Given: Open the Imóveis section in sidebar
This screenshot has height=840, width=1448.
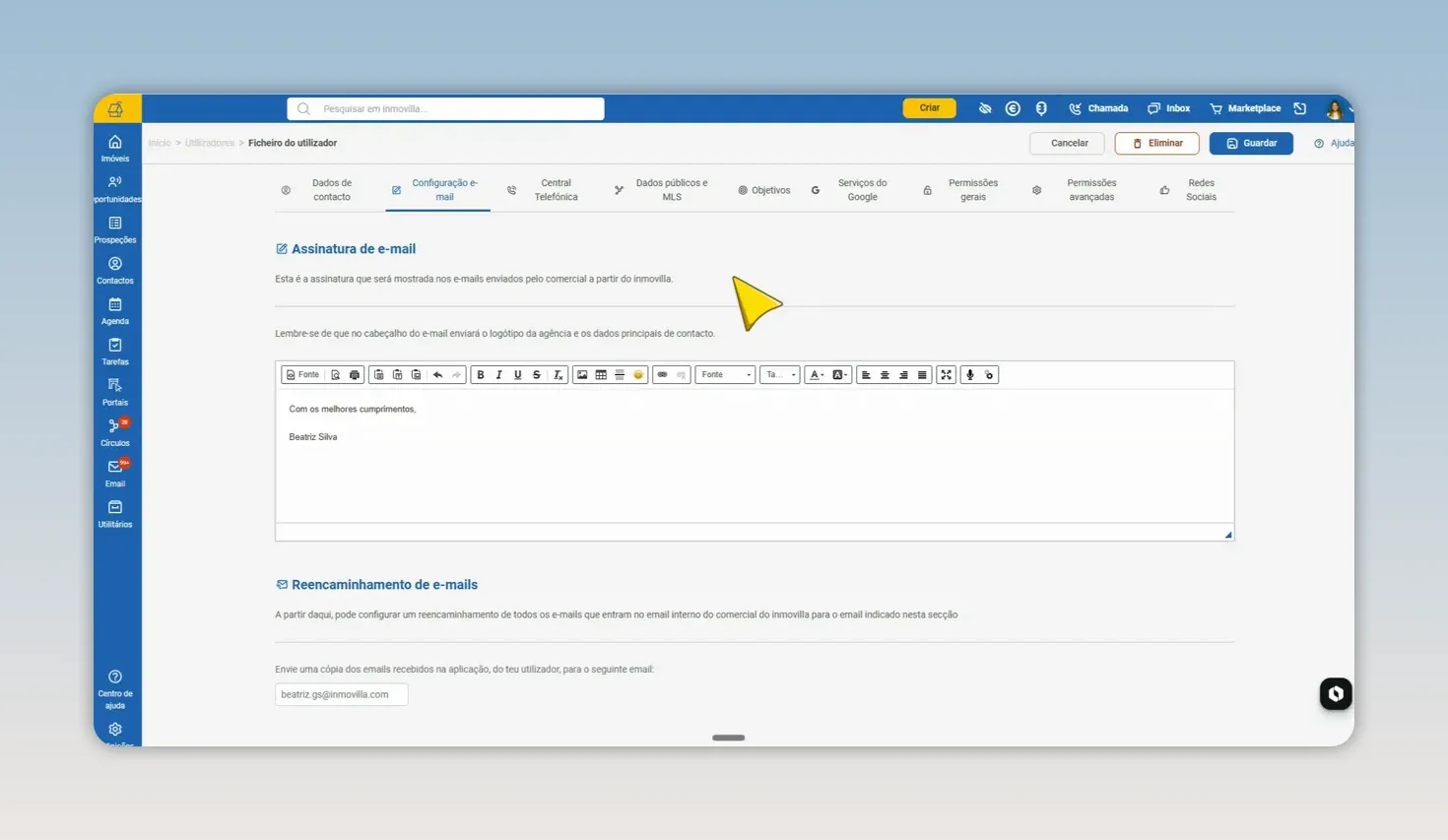Looking at the screenshot, I should tap(115, 149).
